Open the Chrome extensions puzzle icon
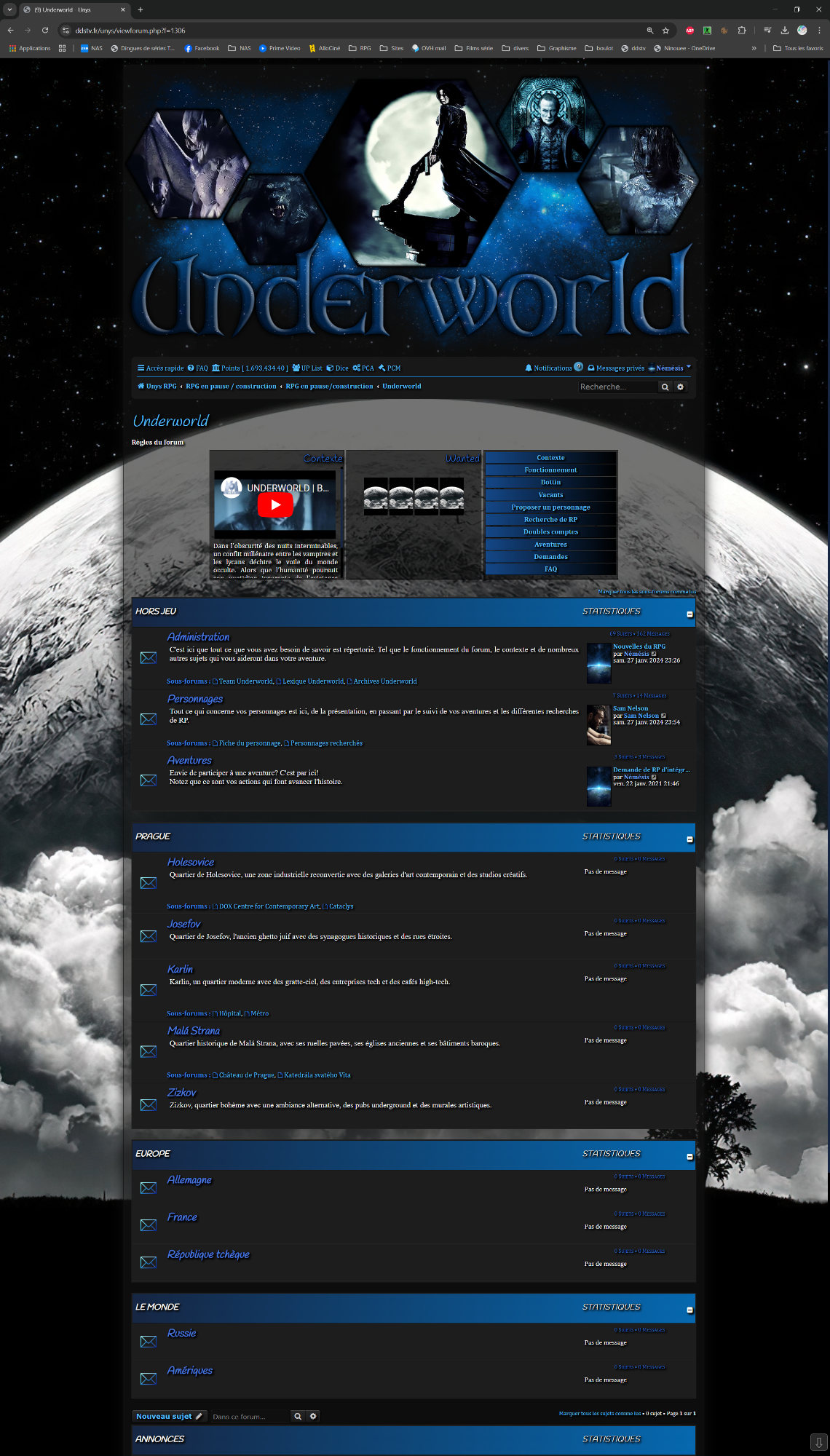The width and height of the screenshot is (830, 1456). pyautogui.click(x=742, y=31)
